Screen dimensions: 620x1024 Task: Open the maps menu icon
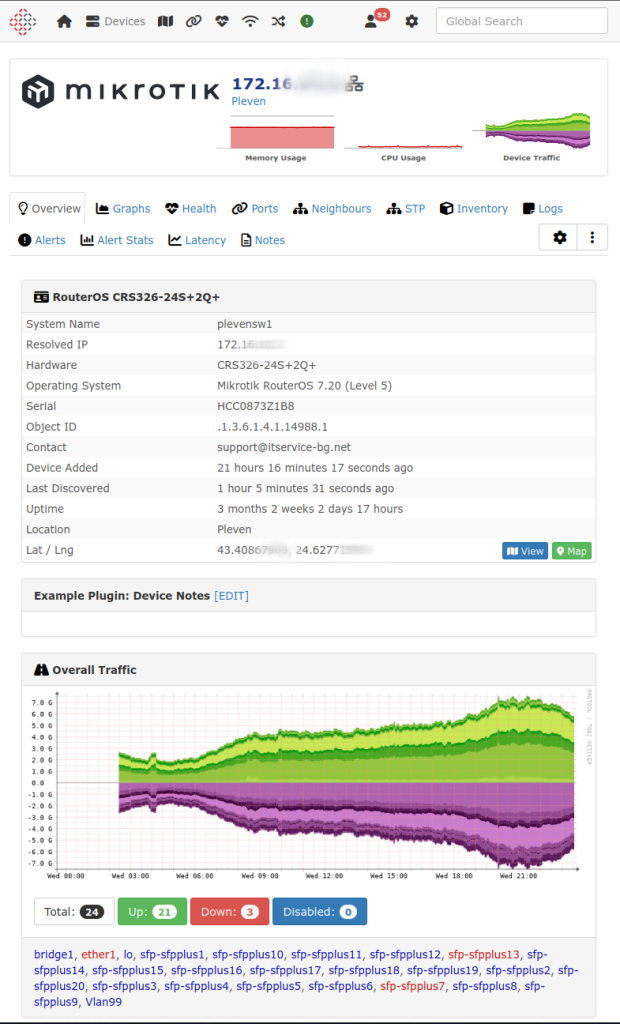(x=165, y=21)
